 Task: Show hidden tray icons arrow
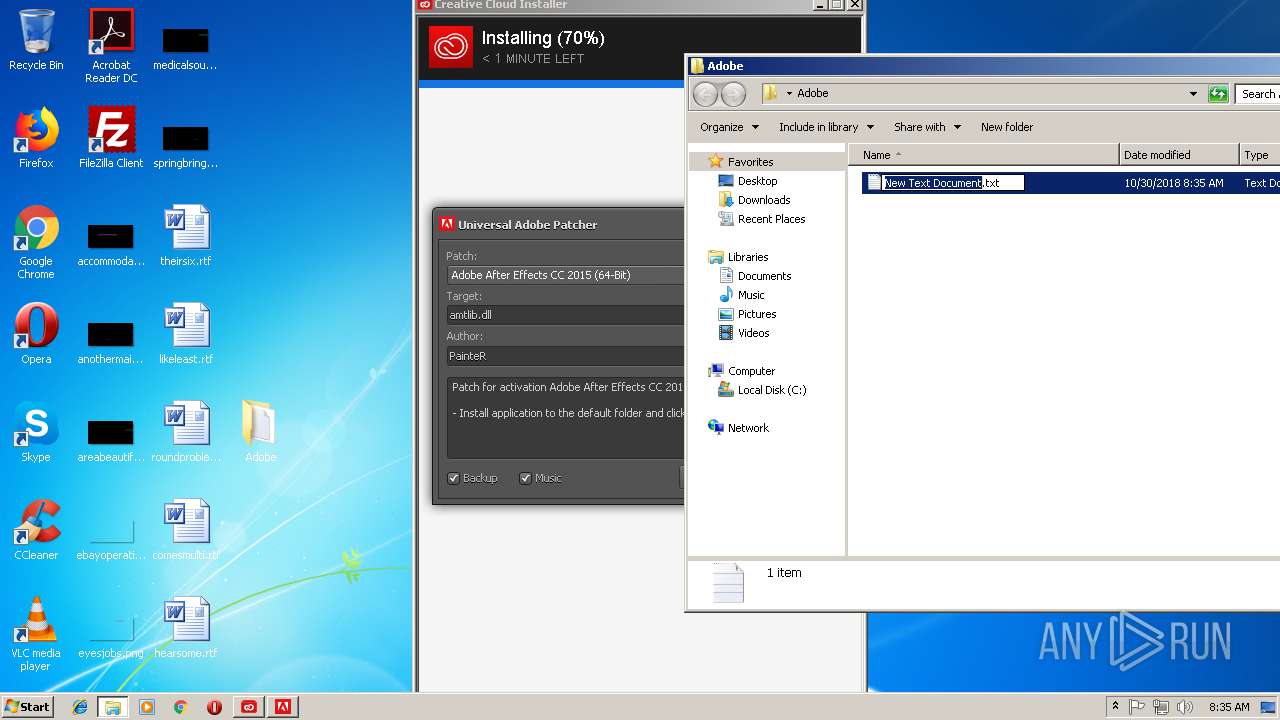pyautogui.click(x=1115, y=707)
